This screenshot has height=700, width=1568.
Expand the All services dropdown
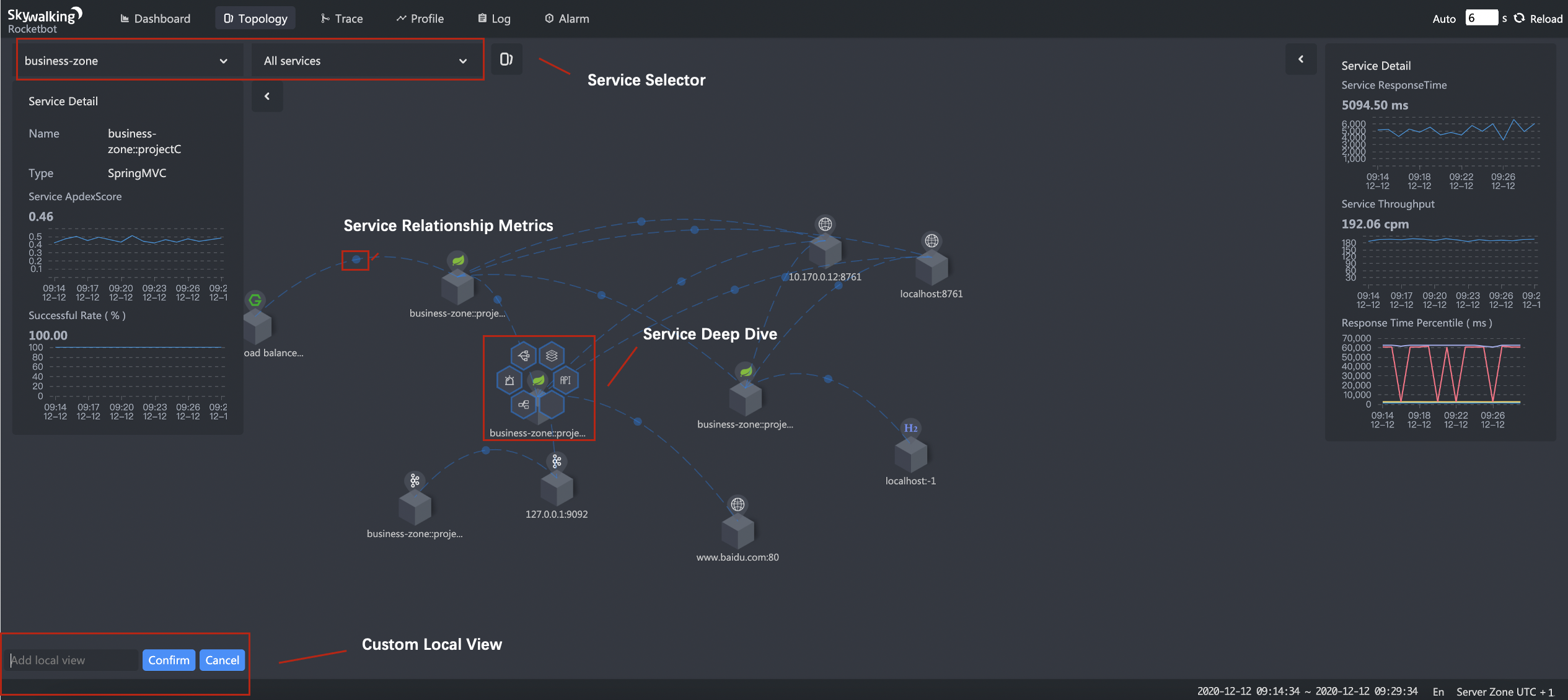[366, 61]
